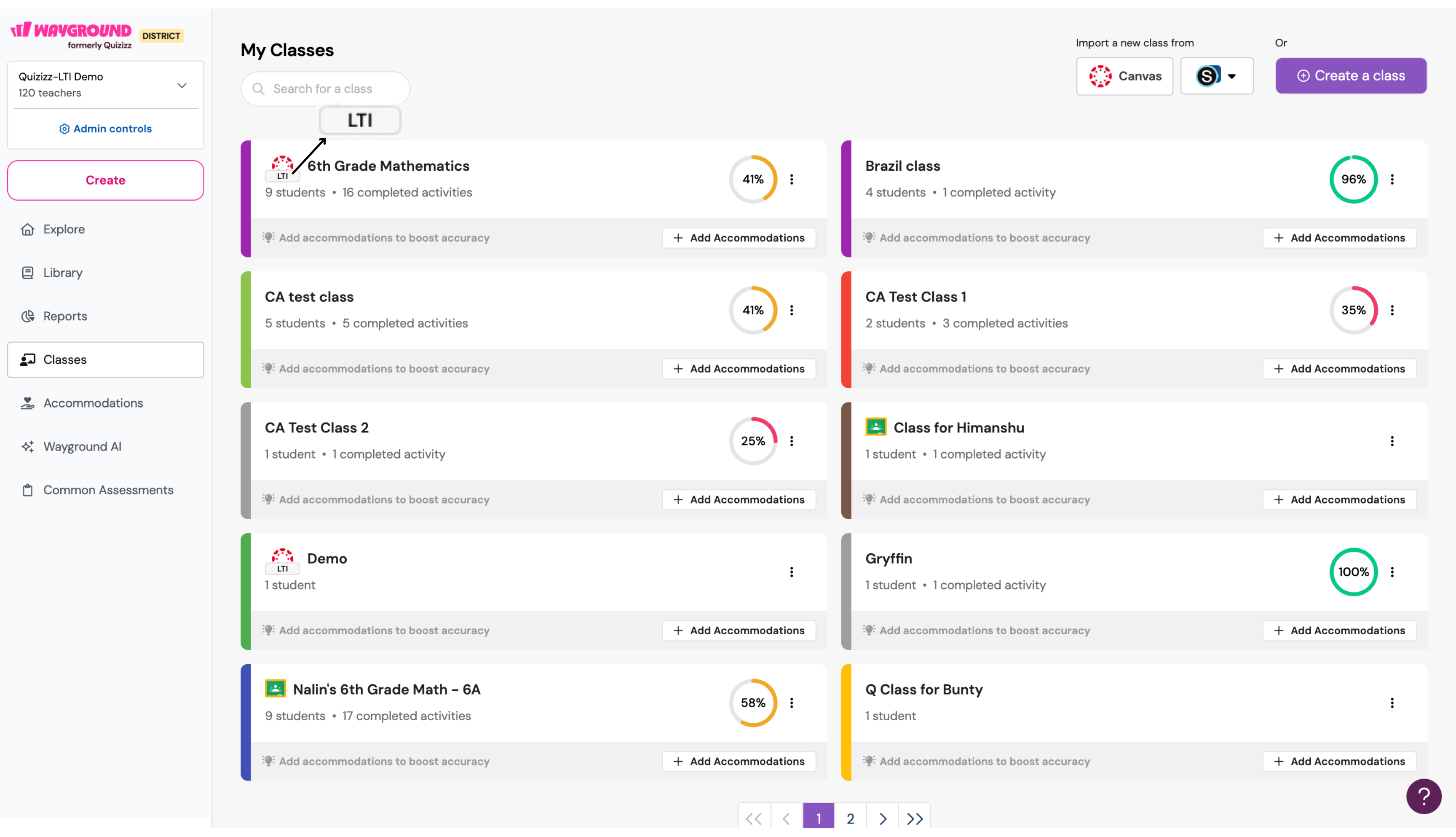1456x837 pixels.
Task: Click the 96% accuracy ring for Brazil class
Action: [x=1353, y=180]
